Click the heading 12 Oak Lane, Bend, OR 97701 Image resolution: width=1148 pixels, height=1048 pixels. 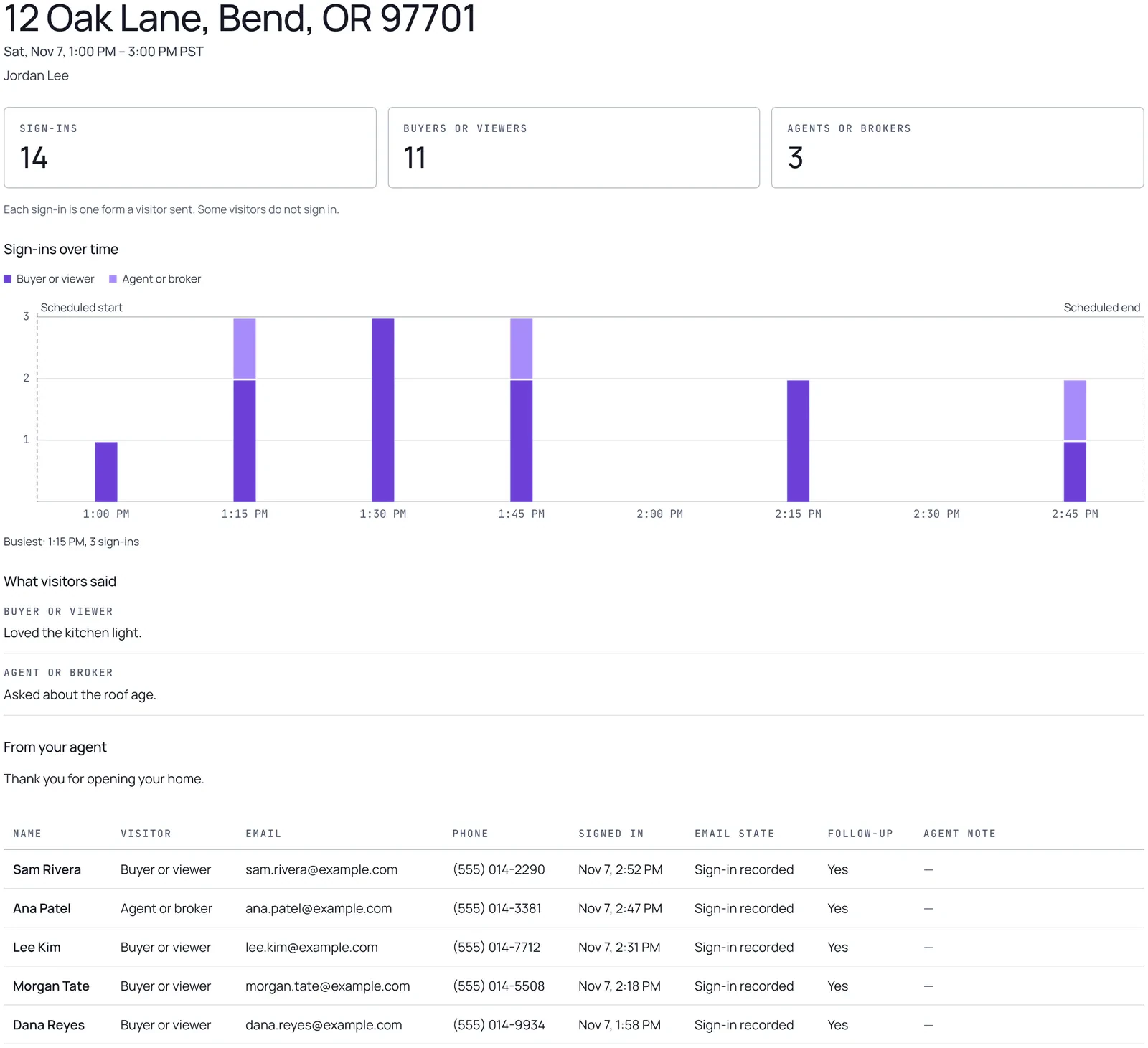point(240,19)
